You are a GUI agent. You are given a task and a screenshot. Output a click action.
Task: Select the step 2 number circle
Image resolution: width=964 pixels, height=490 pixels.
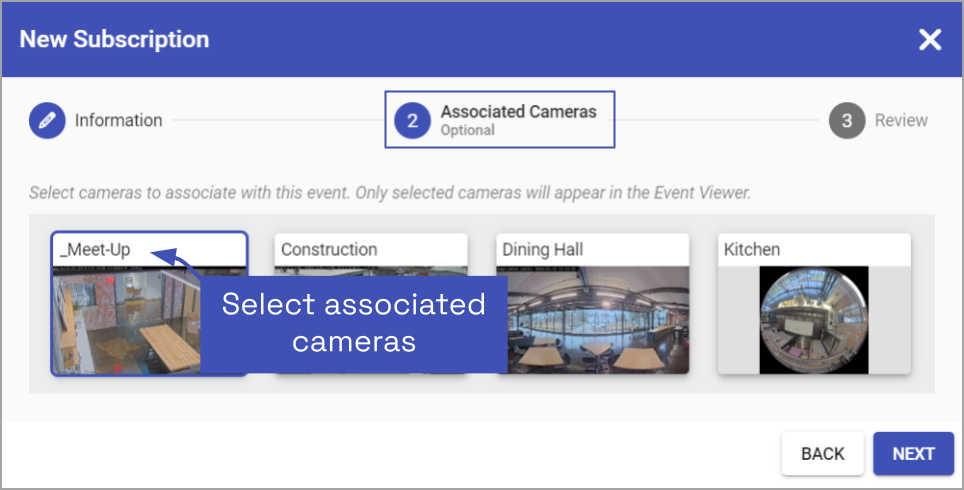[412, 121]
